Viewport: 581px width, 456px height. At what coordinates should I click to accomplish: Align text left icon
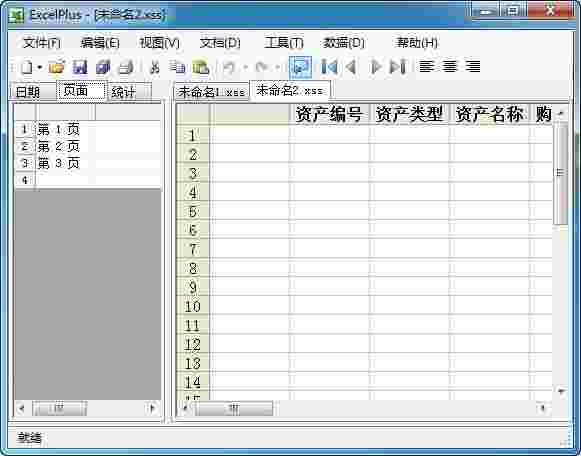[x=426, y=67]
